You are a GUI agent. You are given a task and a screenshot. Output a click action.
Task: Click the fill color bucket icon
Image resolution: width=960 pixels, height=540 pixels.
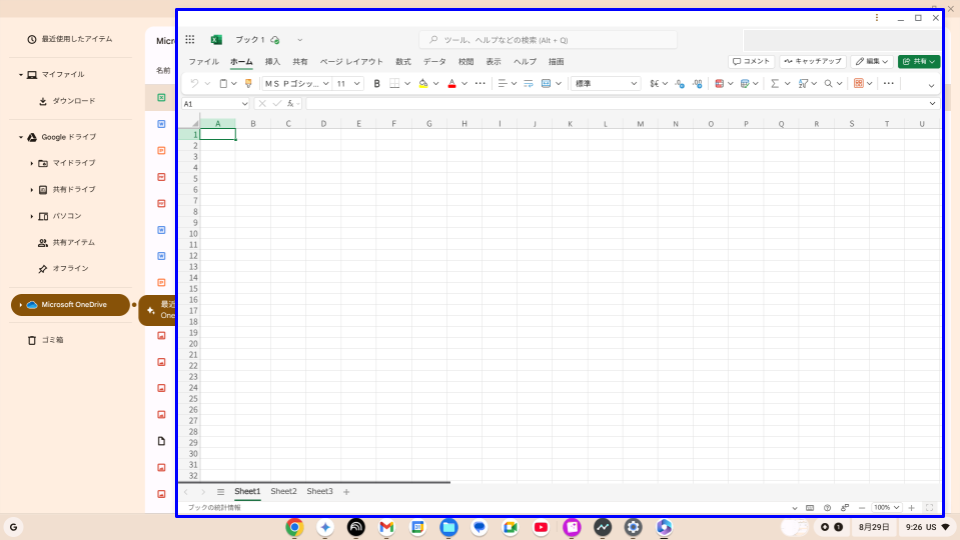tap(423, 84)
